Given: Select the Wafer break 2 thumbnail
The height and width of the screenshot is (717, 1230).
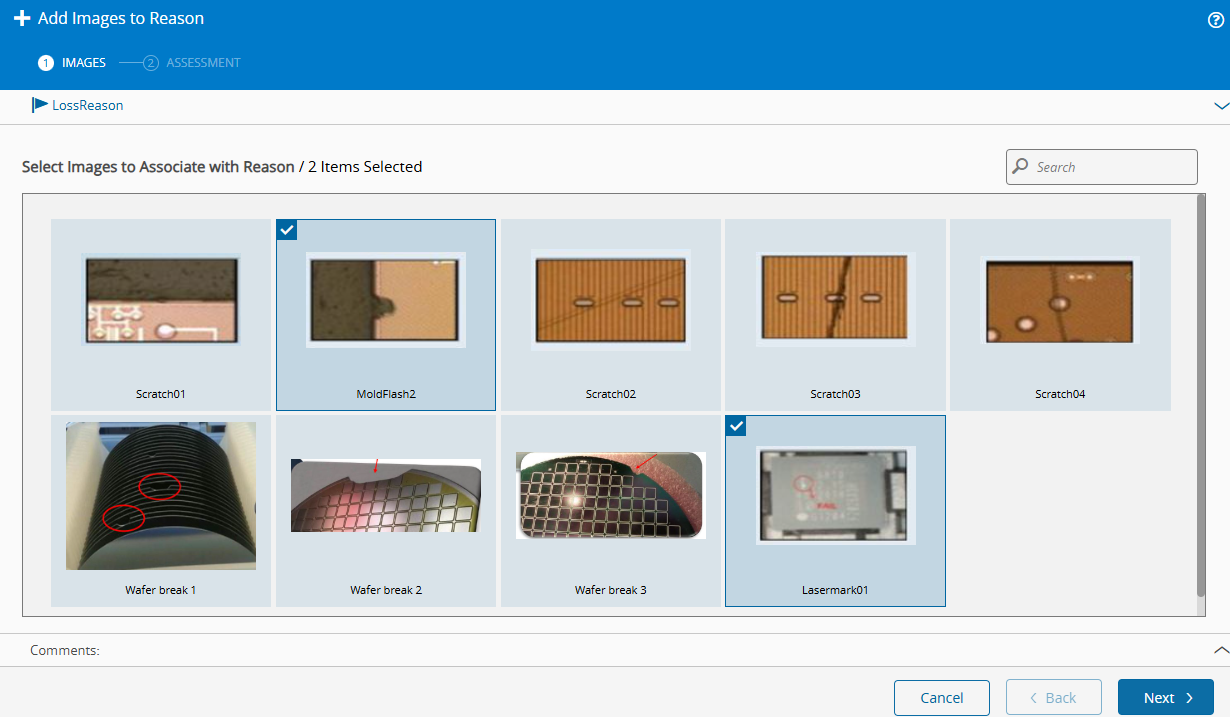Looking at the screenshot, I should [386, 496].
